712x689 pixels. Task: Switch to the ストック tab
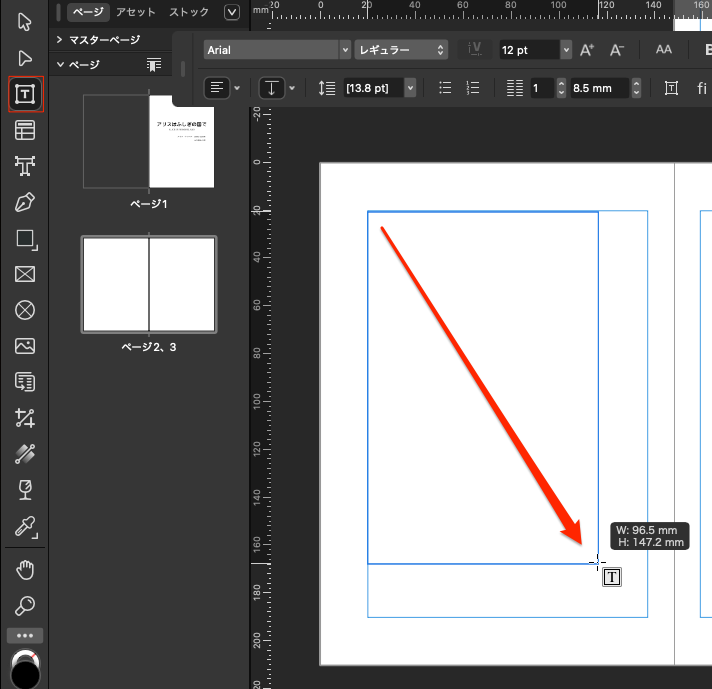click(x=189, y=12)
